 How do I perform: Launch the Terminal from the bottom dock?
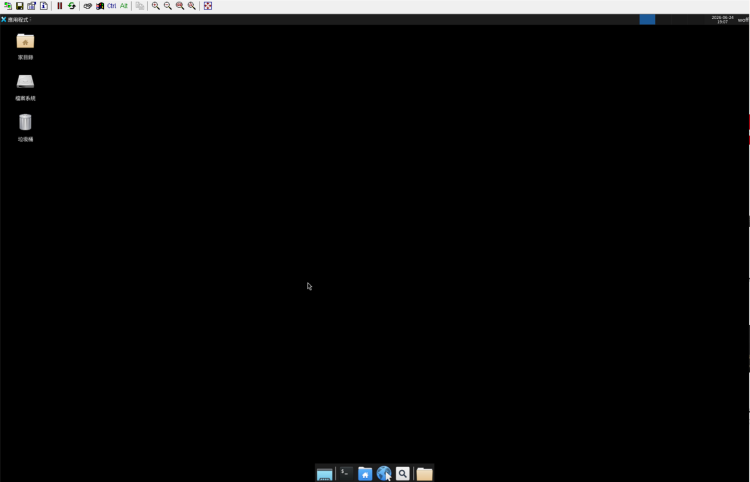346,473
